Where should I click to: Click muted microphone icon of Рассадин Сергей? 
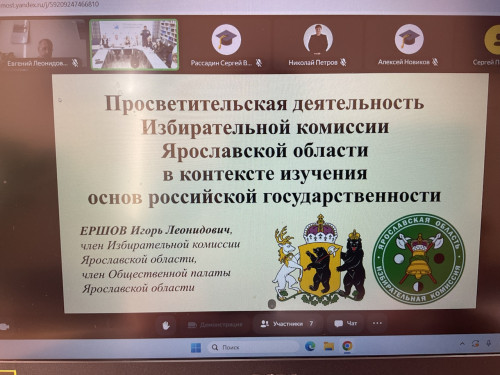[x=259, y=62]
